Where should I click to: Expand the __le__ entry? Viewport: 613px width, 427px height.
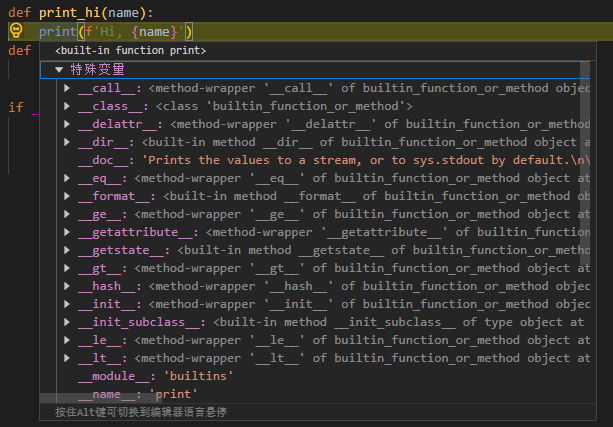(67, 340)
